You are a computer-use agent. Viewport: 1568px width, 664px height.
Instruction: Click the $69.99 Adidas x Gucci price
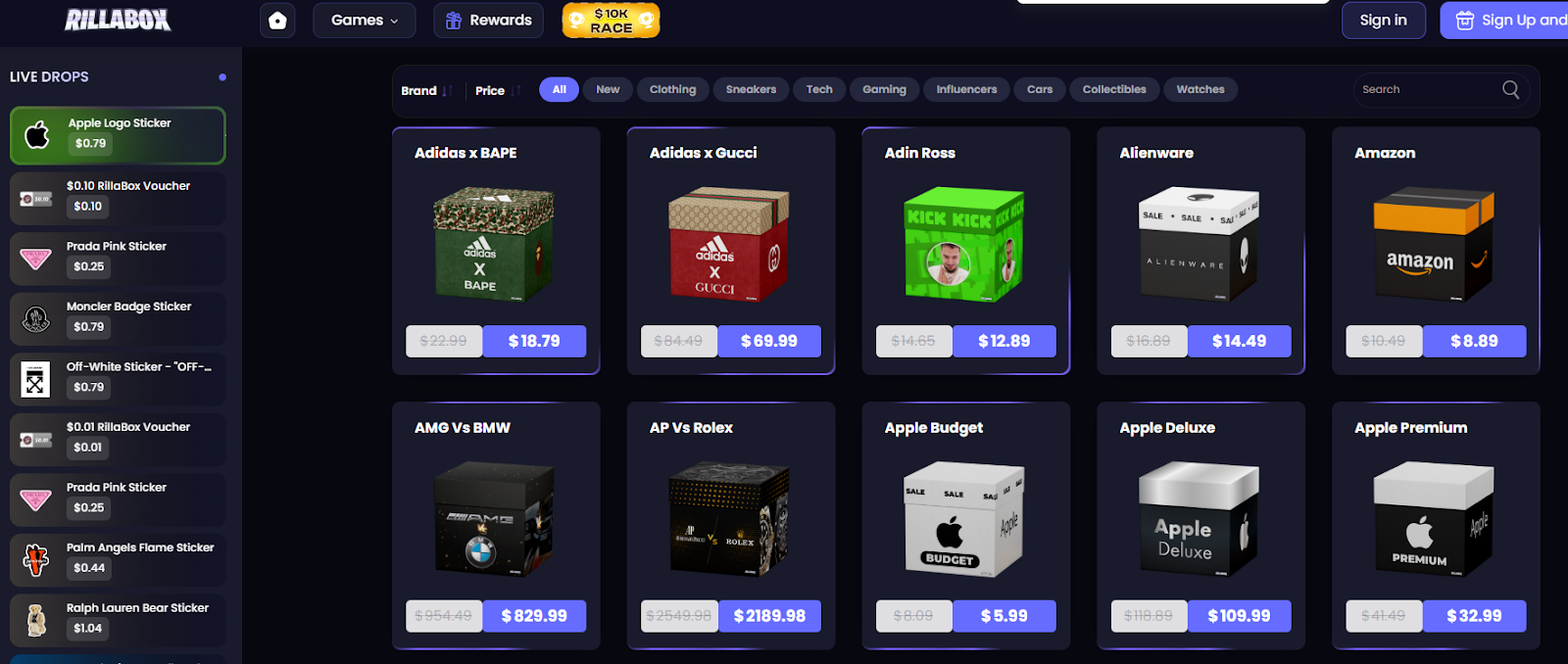[x=769, y=341]
